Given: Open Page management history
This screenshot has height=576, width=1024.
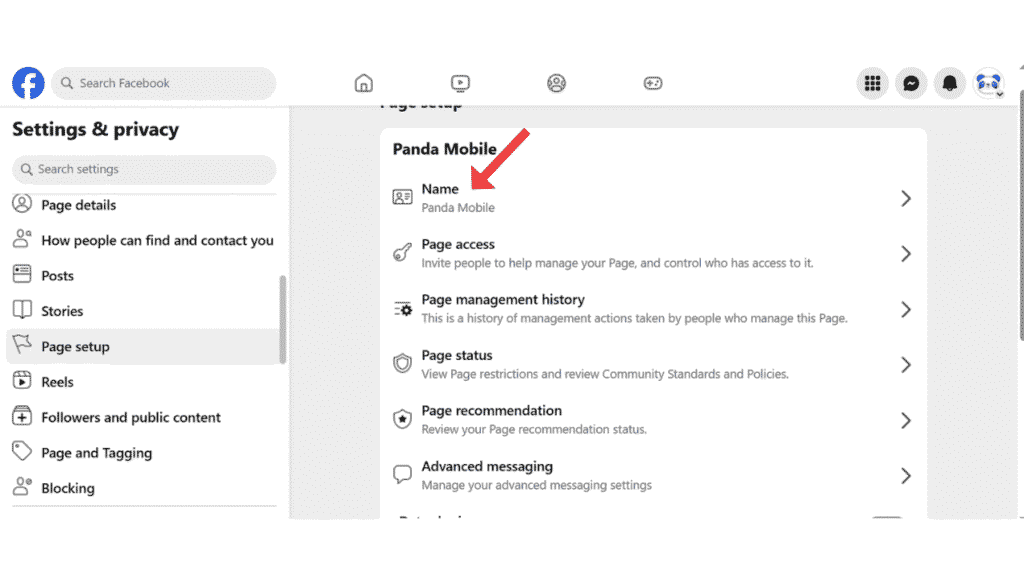Looking at the screenshot, I should tap(653, 309).
